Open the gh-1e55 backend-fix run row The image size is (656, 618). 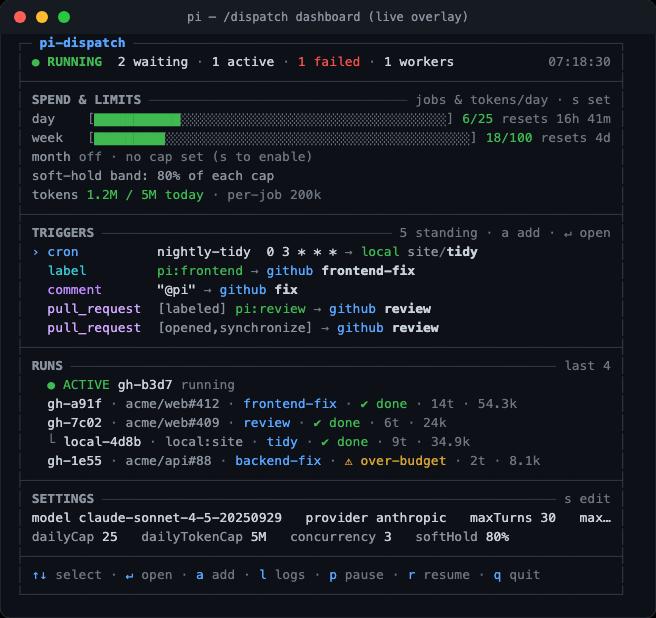click(294, 461)
